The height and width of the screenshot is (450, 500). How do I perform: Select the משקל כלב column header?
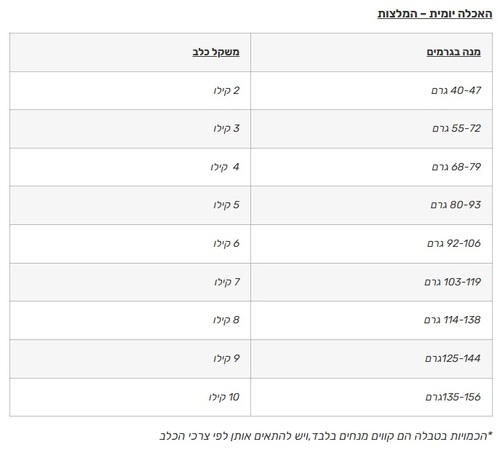click(130, 52)
